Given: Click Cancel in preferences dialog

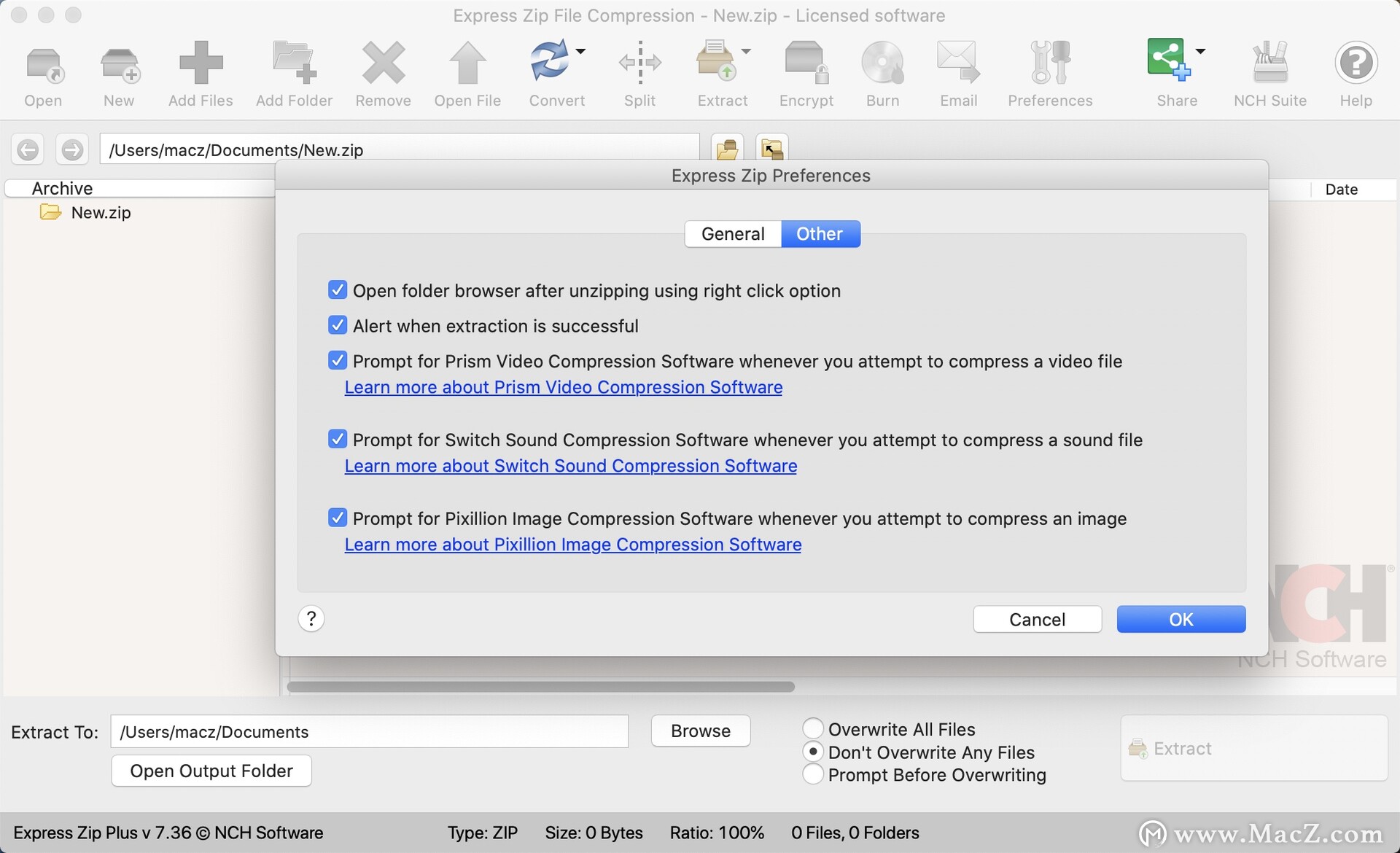Looking at the screenshot, I should tap(1038, 619).
